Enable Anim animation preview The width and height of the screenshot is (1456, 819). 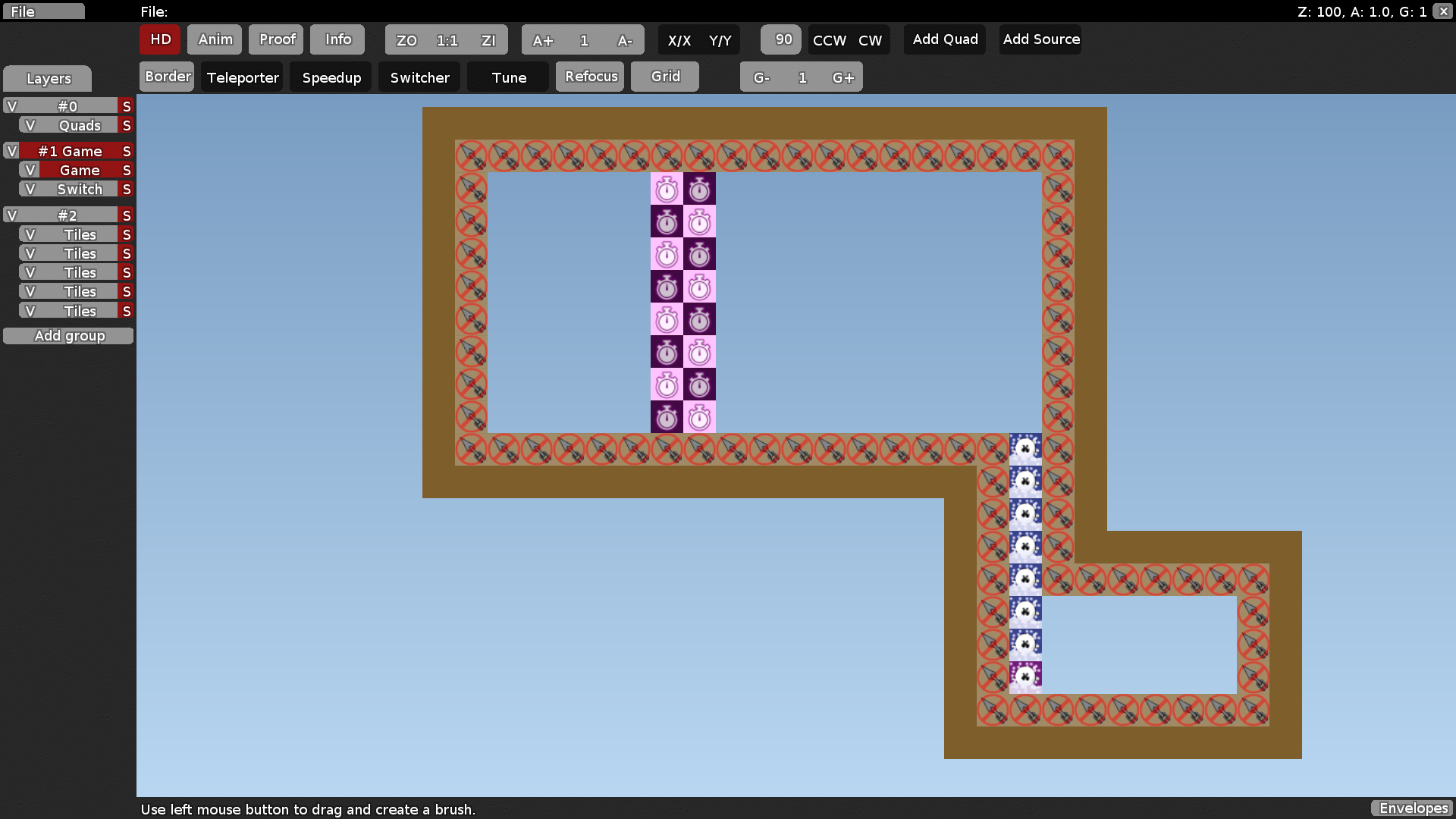click(x=215, y=39)
